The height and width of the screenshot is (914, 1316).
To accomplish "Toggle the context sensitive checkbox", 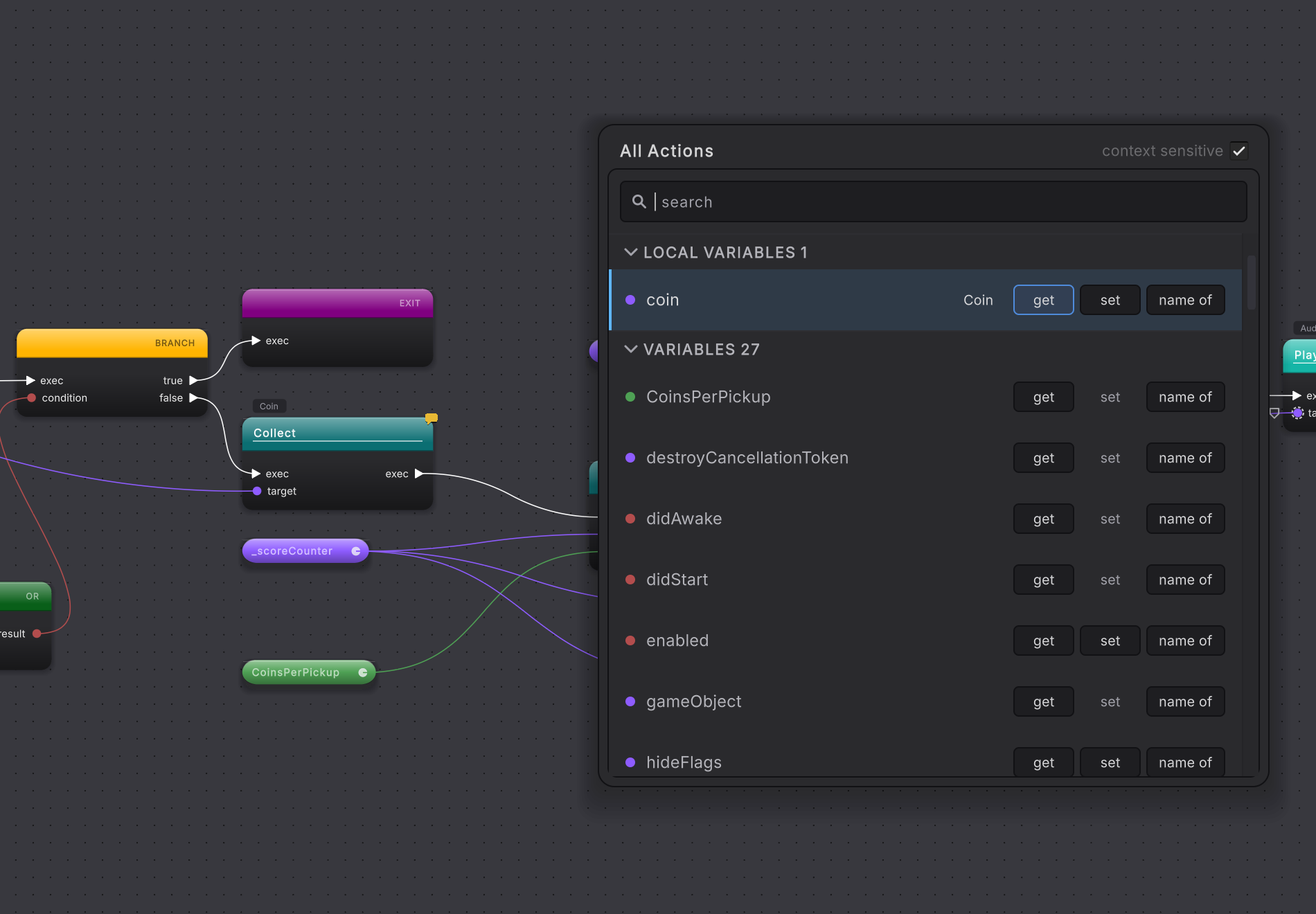I will click(x=1239, y=151).
